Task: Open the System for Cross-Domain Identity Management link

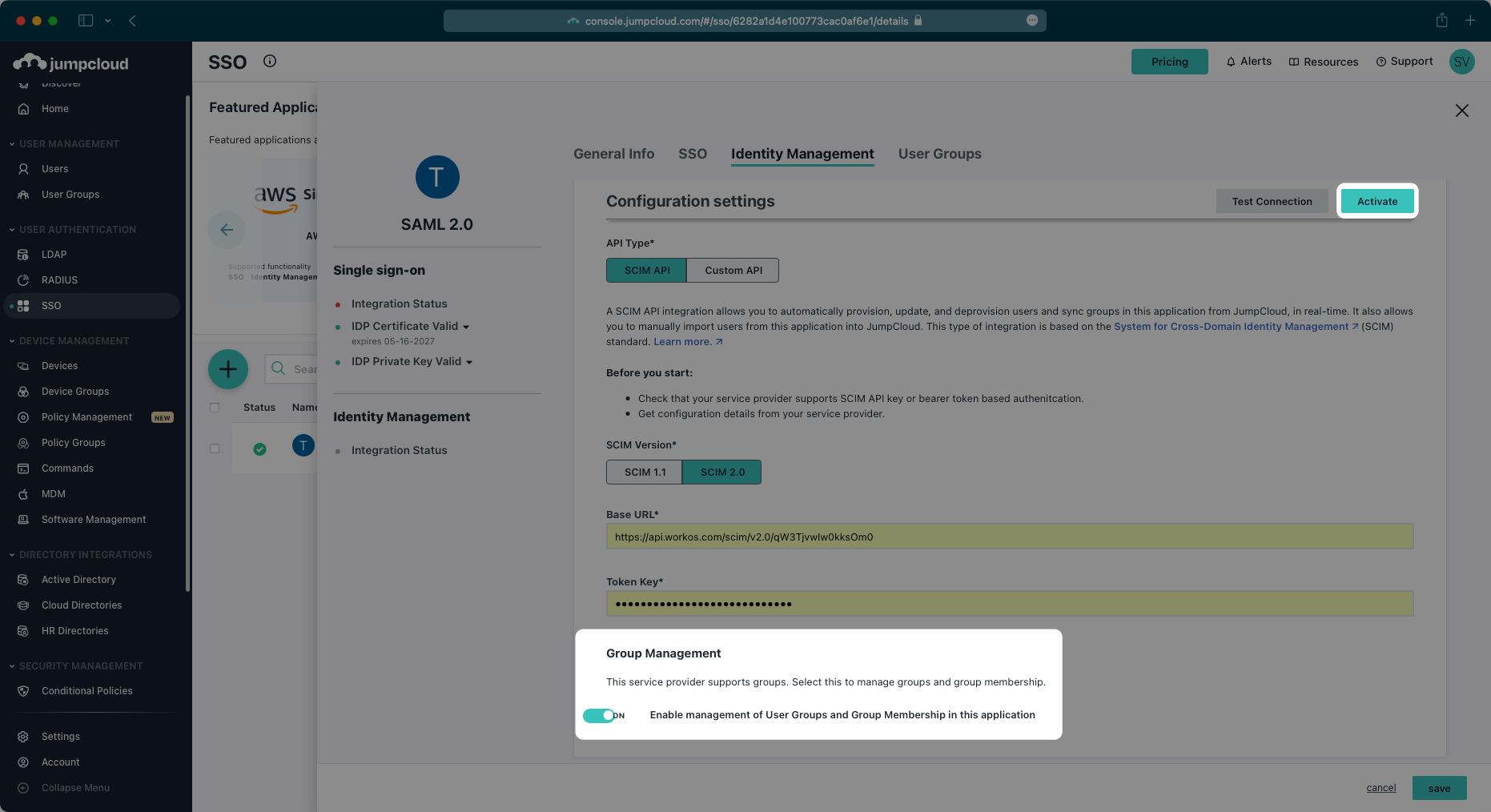Action: [1233, 326]
